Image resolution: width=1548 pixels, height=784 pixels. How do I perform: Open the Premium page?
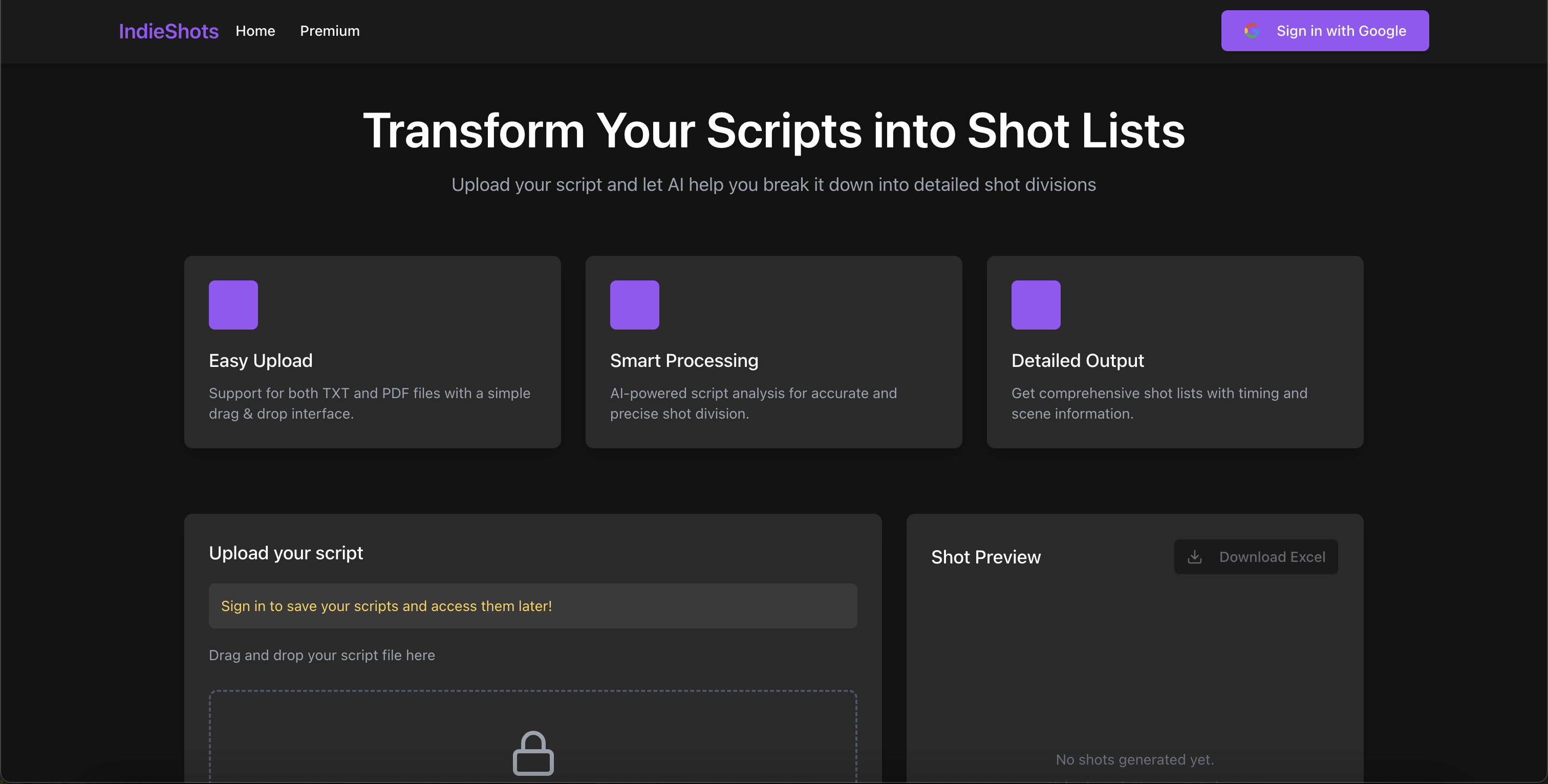330,31
